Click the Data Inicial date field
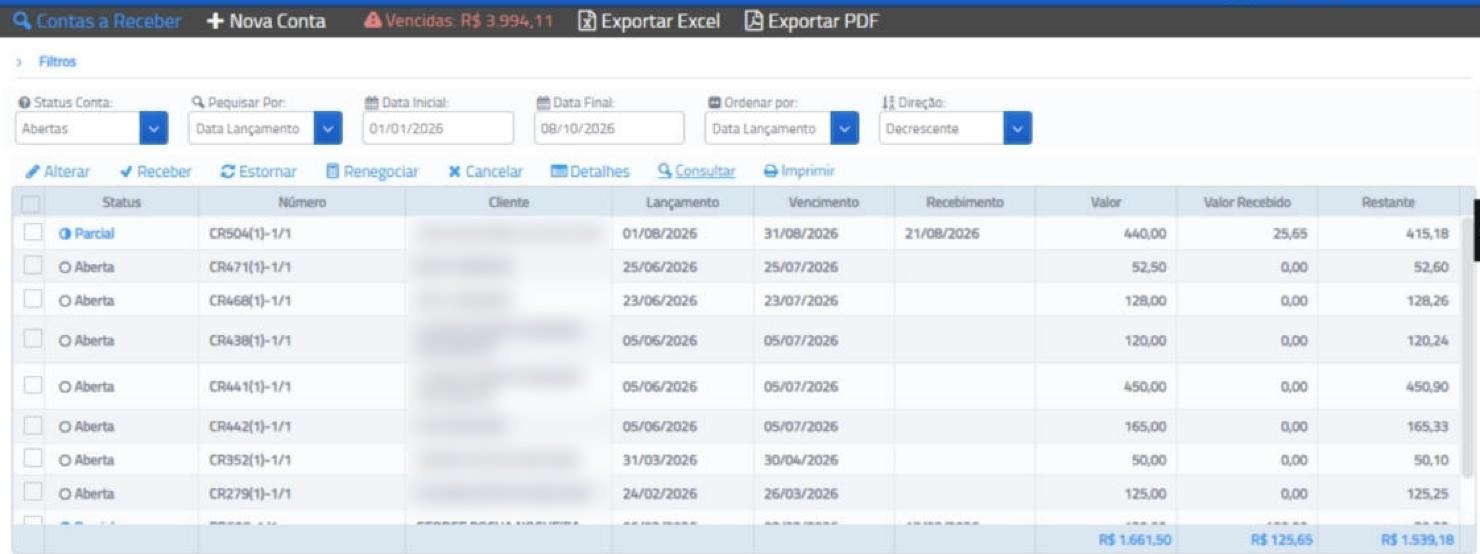 [438, 128]
